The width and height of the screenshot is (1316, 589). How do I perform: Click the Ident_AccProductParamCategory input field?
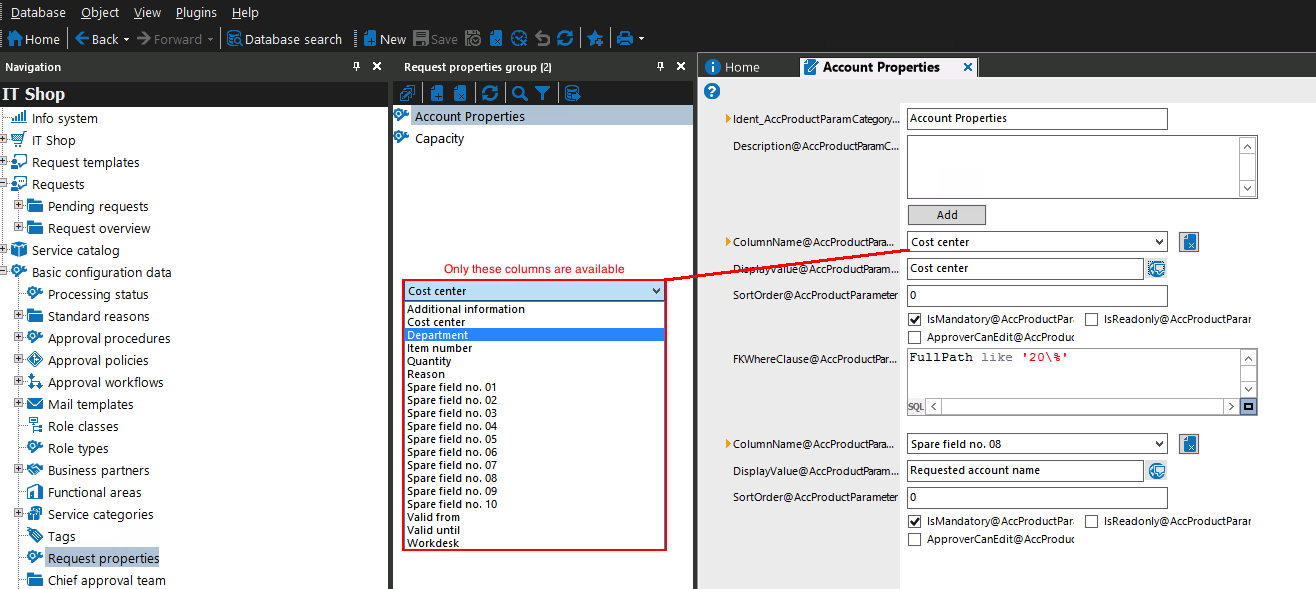click(1037, 119)
